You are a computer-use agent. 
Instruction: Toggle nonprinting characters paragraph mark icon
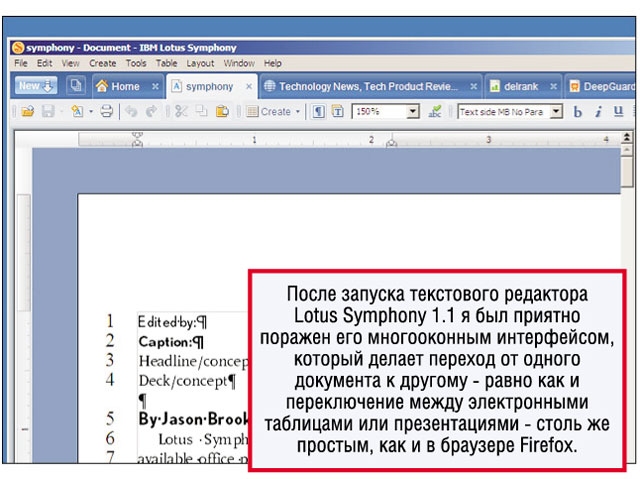point(319,111)
